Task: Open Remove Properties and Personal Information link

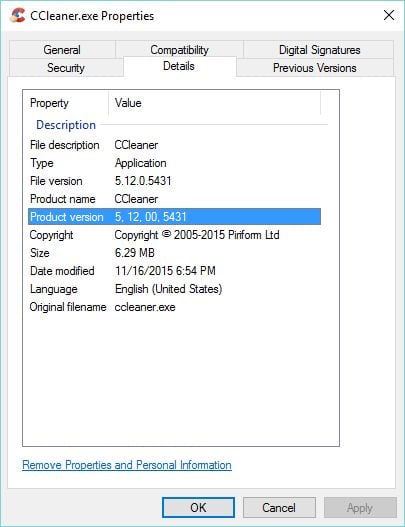Action: pyautogui.click(x=127, y=465)
